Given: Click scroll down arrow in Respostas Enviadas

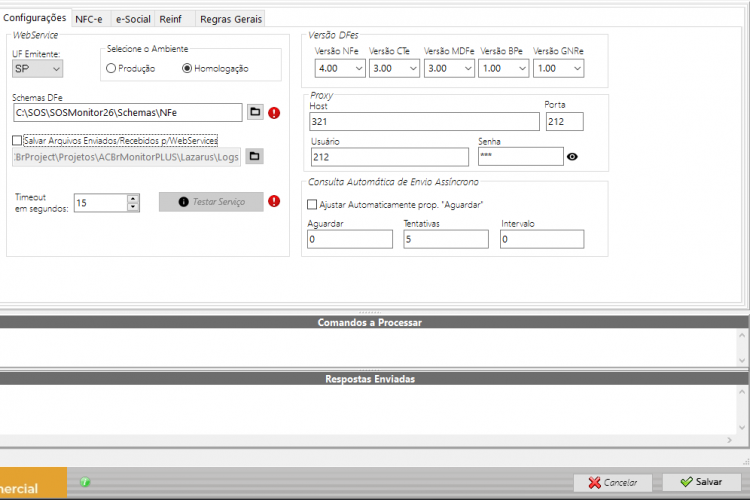Looking at the screenshot, I should coord(742,428).
